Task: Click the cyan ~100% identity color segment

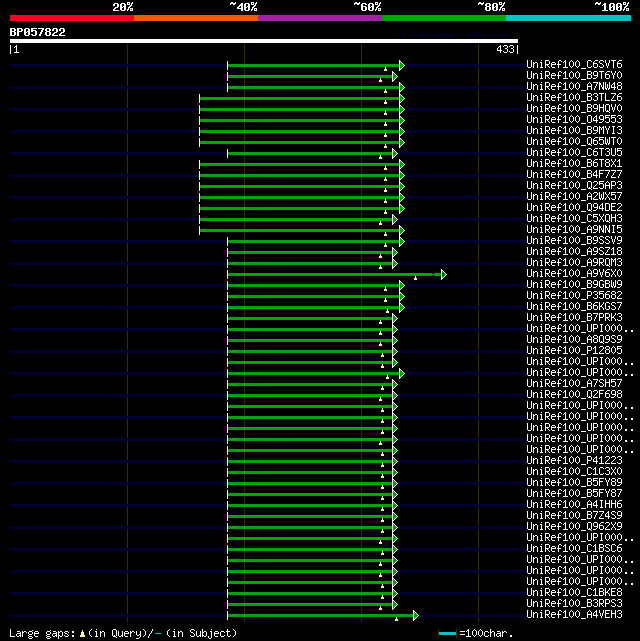Action: pos(568,18)
